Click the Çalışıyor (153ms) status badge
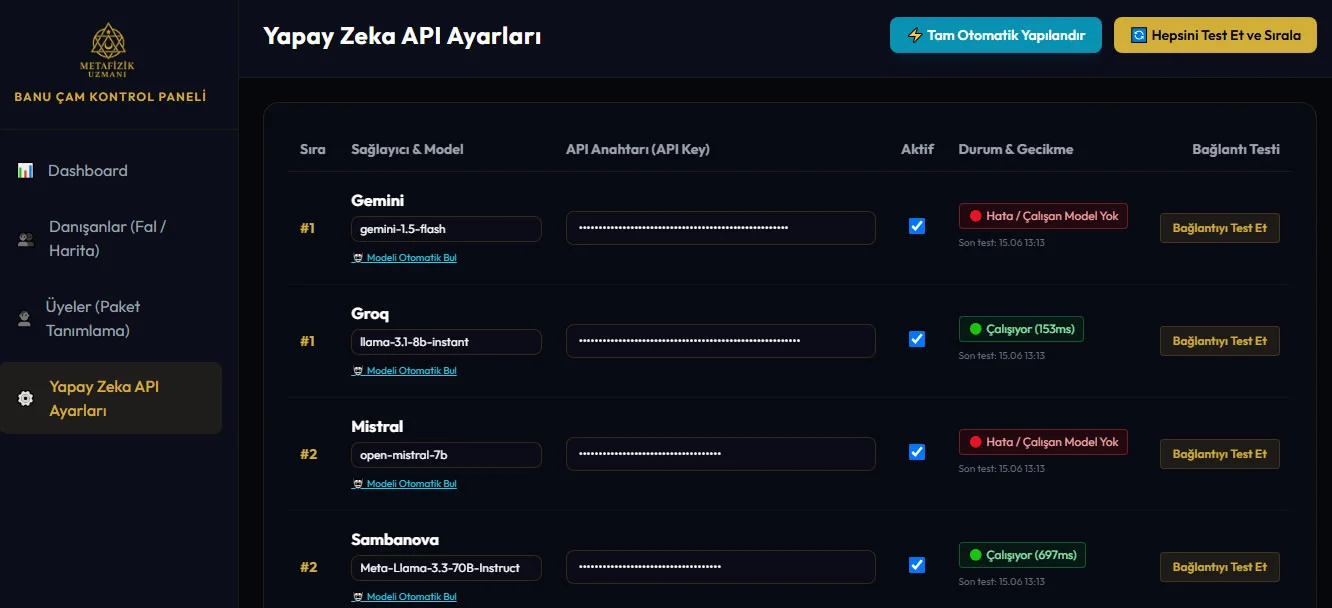 1021,329
